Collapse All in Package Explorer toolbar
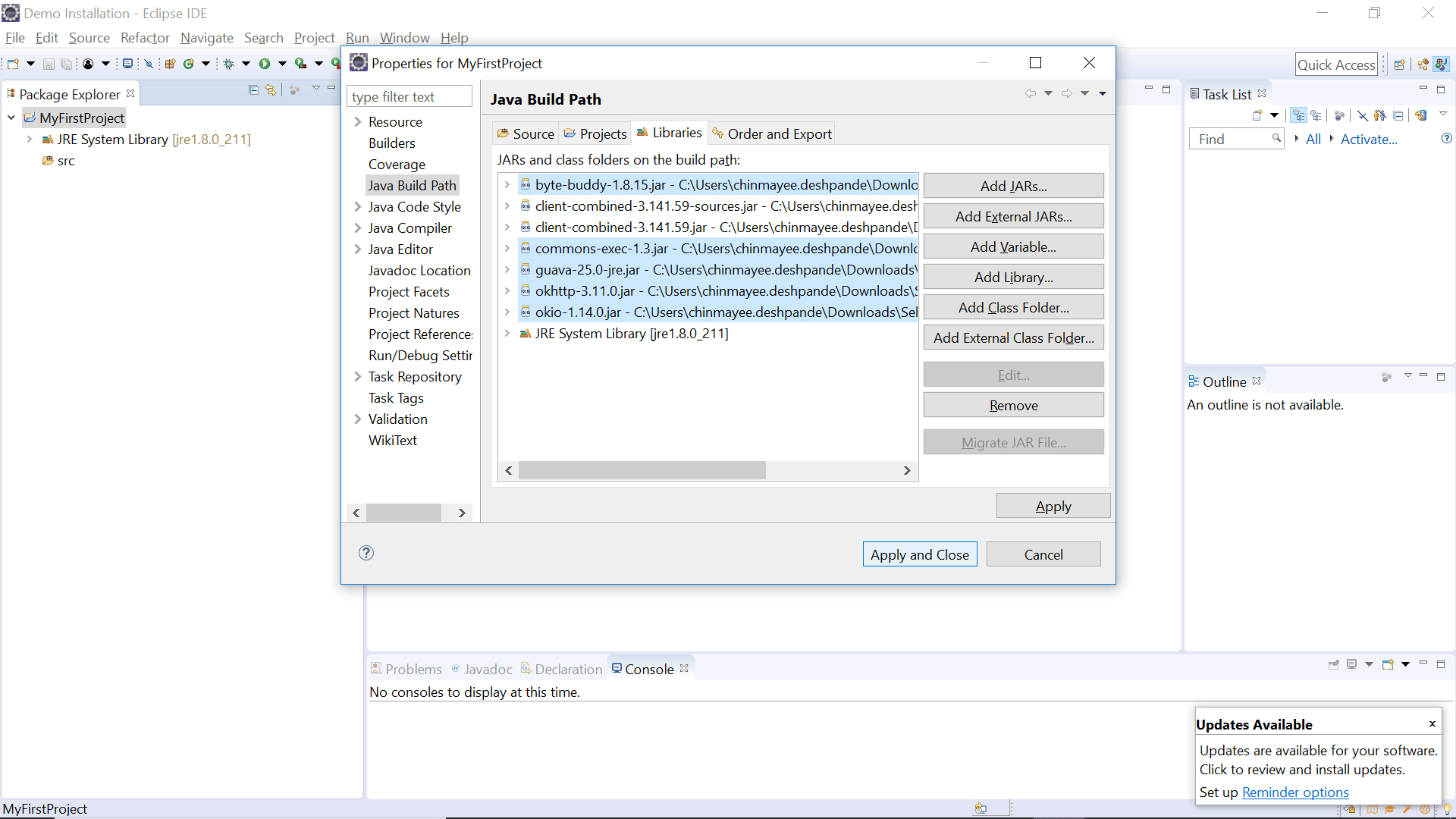1456x819 pixels. (253, 89)
